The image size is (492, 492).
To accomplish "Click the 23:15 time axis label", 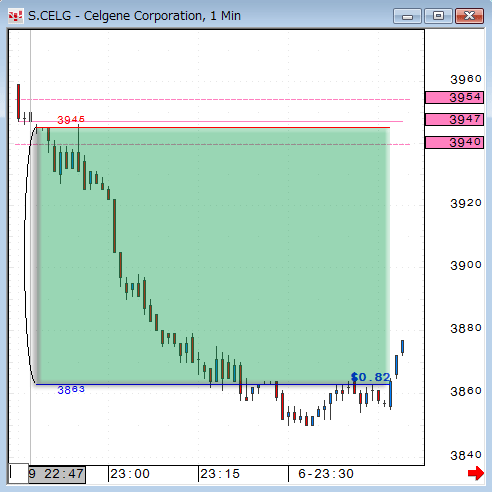I will pos(220,474).
